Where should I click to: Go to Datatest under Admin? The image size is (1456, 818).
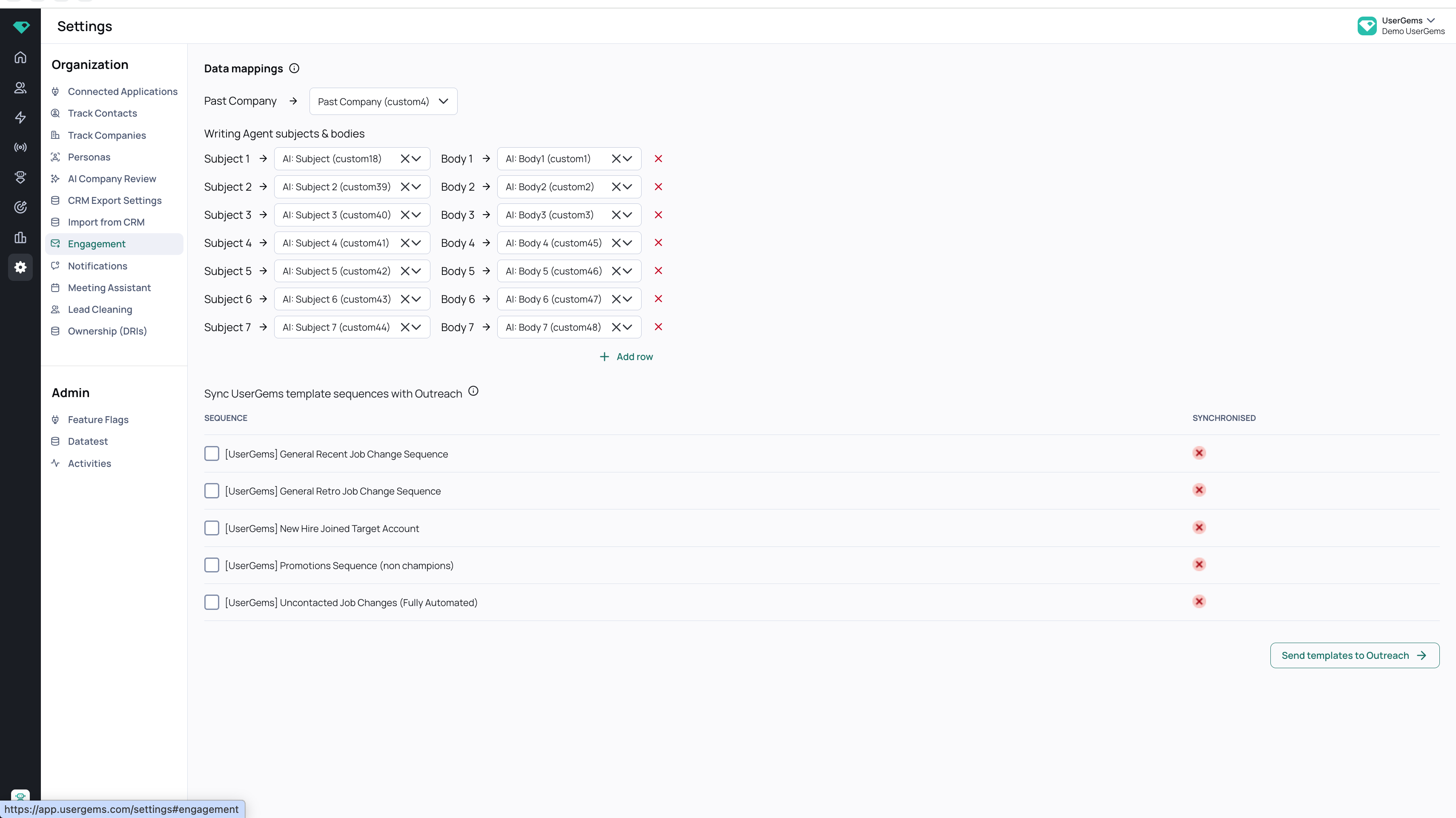click(x=114, y=442)
